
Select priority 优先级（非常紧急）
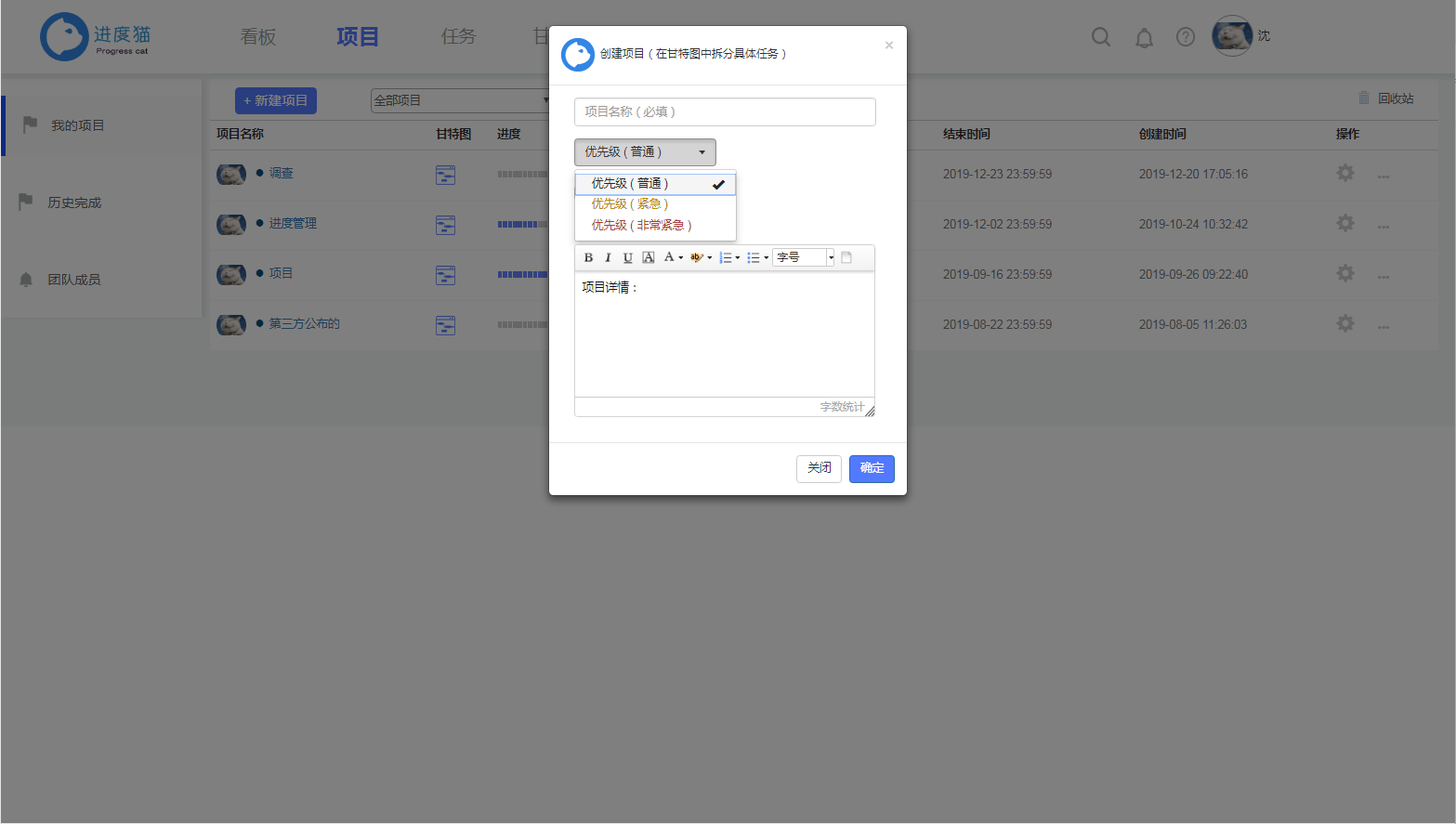tap(640, 224)
